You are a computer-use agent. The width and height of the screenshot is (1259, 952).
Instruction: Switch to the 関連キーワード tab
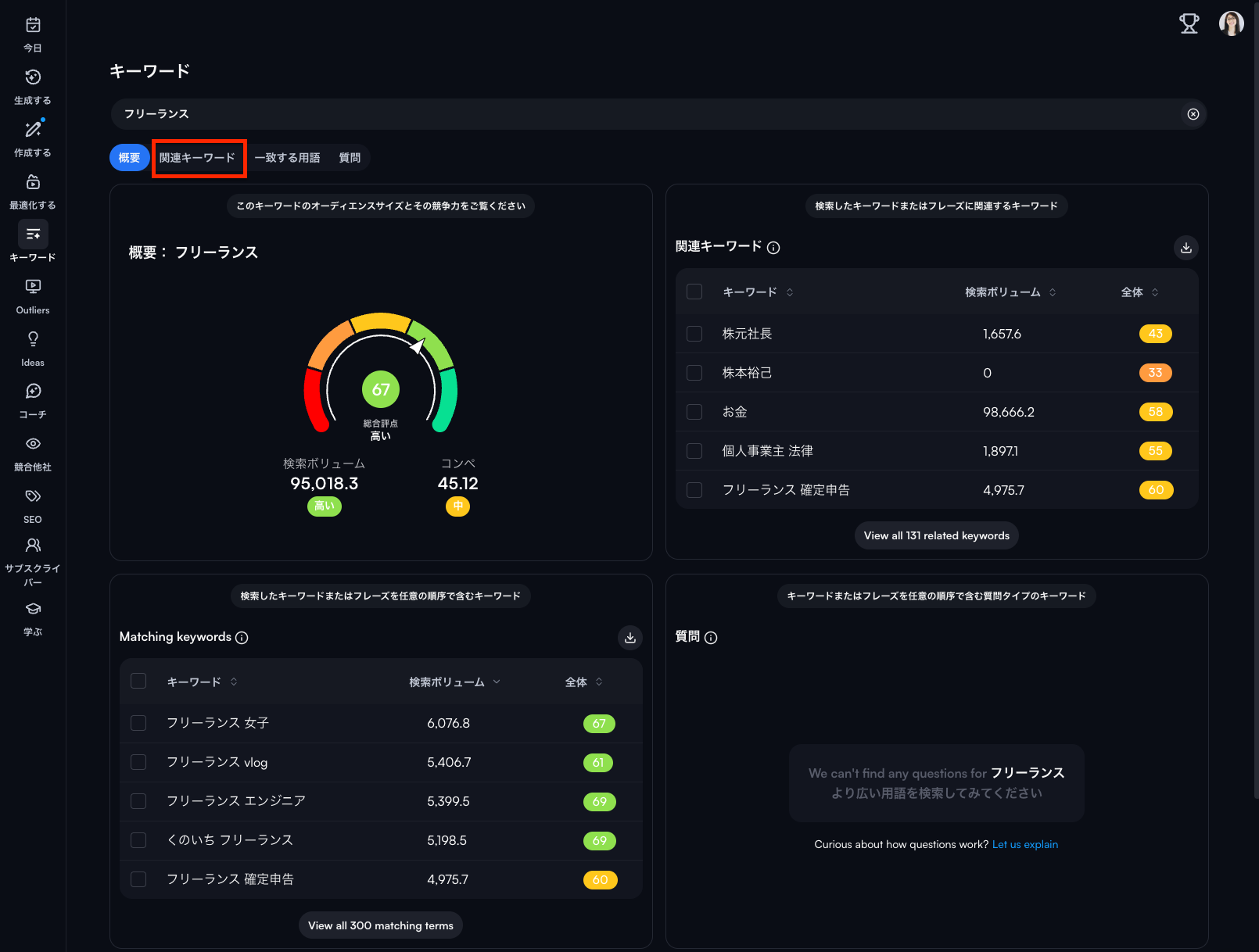coord(197,158)
